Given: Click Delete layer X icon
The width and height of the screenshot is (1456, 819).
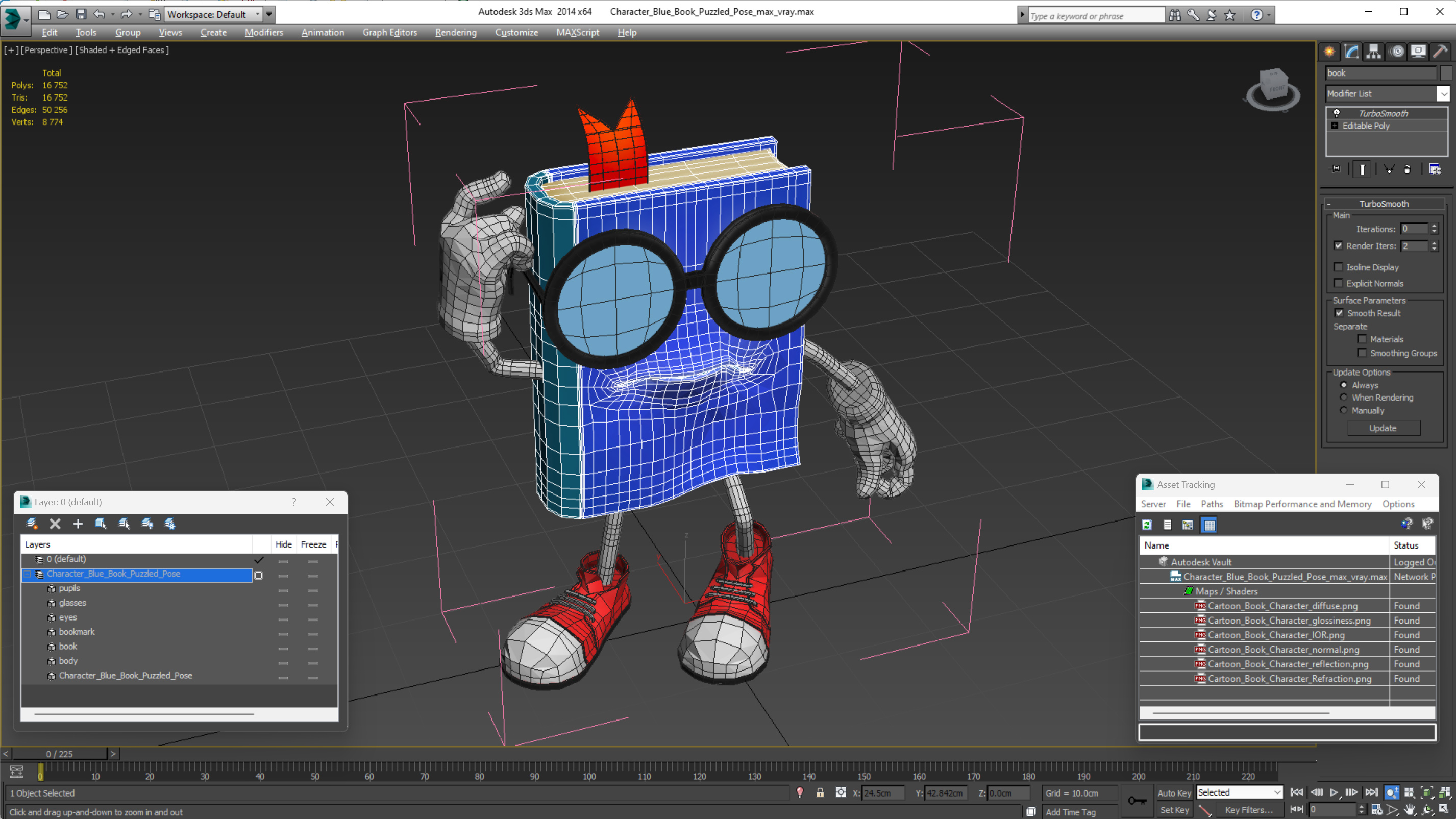Looking at the screenshot, I should point(55,524).
